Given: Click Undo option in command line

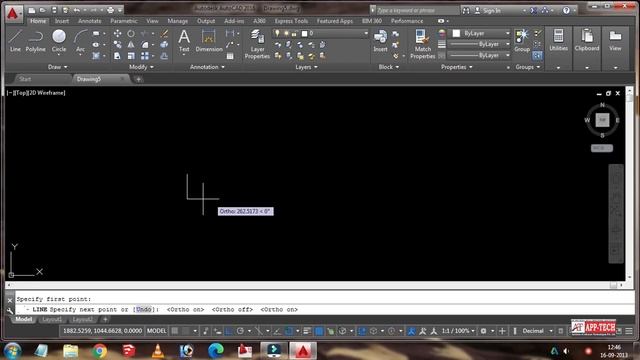Looking at the screenshot, I should (143, 309).
